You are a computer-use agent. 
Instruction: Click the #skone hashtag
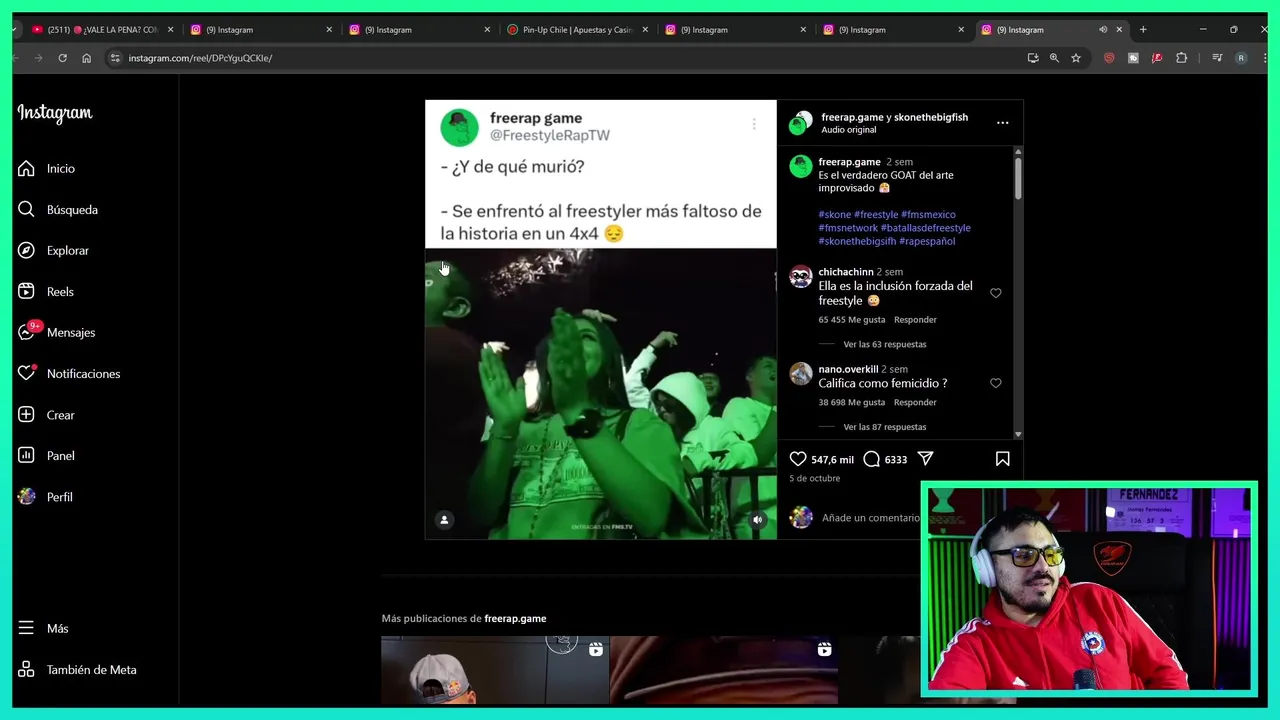click(835, 215)
